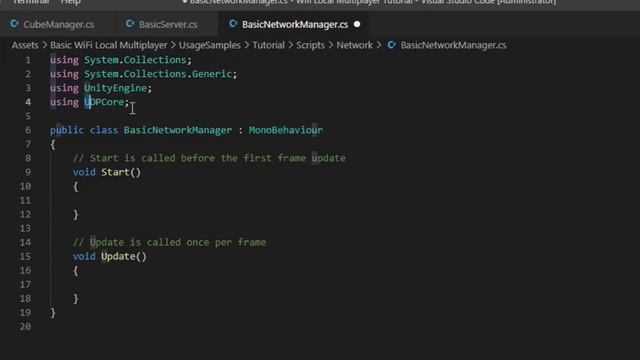Click the closing brace on line 19
The width and height of the screenshot is (640, 360).
tap(53, 313)
